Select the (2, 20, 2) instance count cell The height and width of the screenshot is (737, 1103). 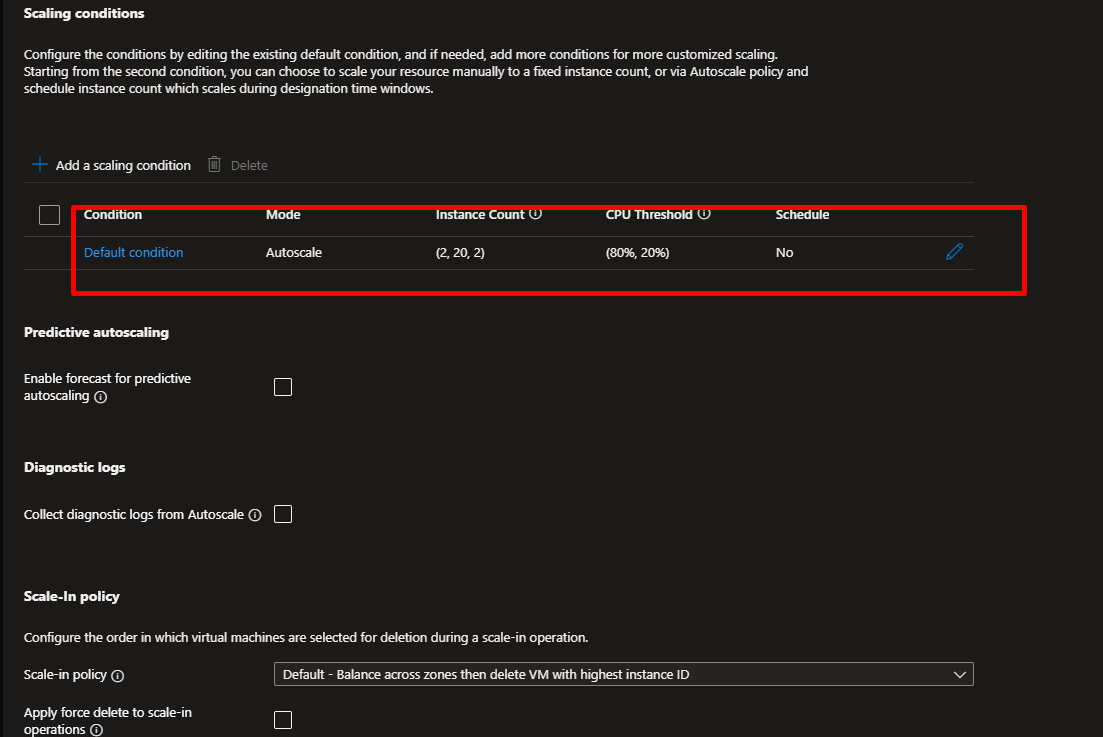460,253
